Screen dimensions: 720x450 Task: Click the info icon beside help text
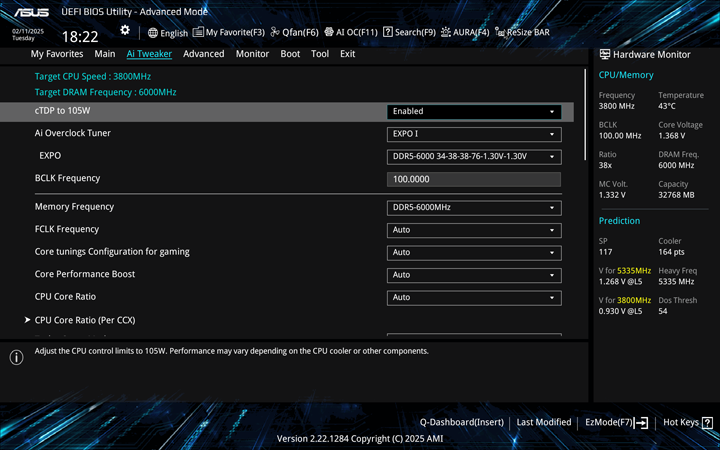16,357
